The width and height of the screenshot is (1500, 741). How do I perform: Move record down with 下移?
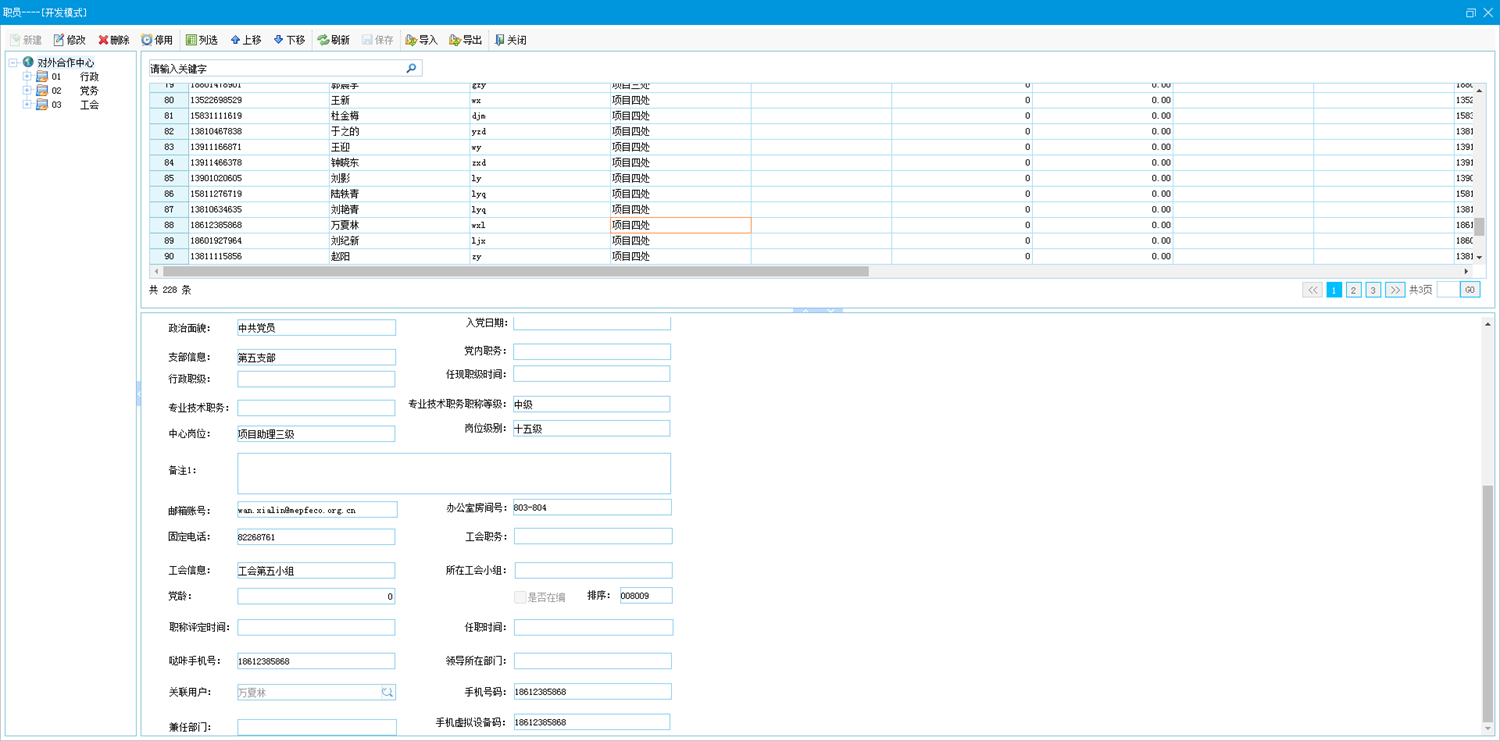point(289,40)
